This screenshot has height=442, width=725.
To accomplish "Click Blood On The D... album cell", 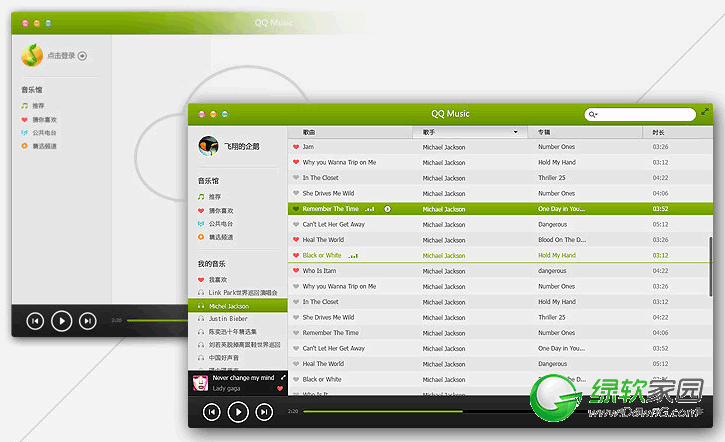I will click(562, 239).
